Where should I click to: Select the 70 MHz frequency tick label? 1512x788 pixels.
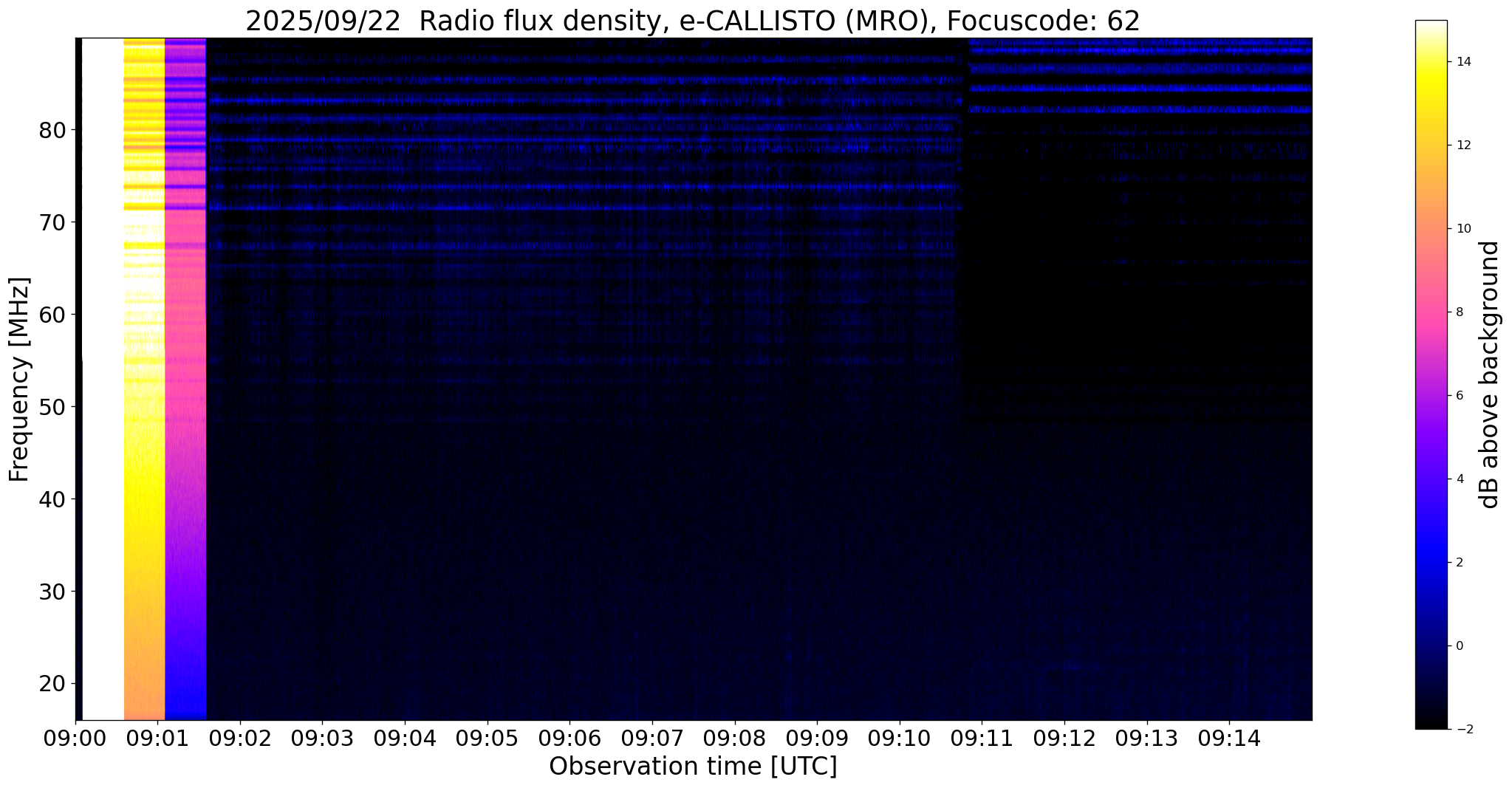pos(52,222)
